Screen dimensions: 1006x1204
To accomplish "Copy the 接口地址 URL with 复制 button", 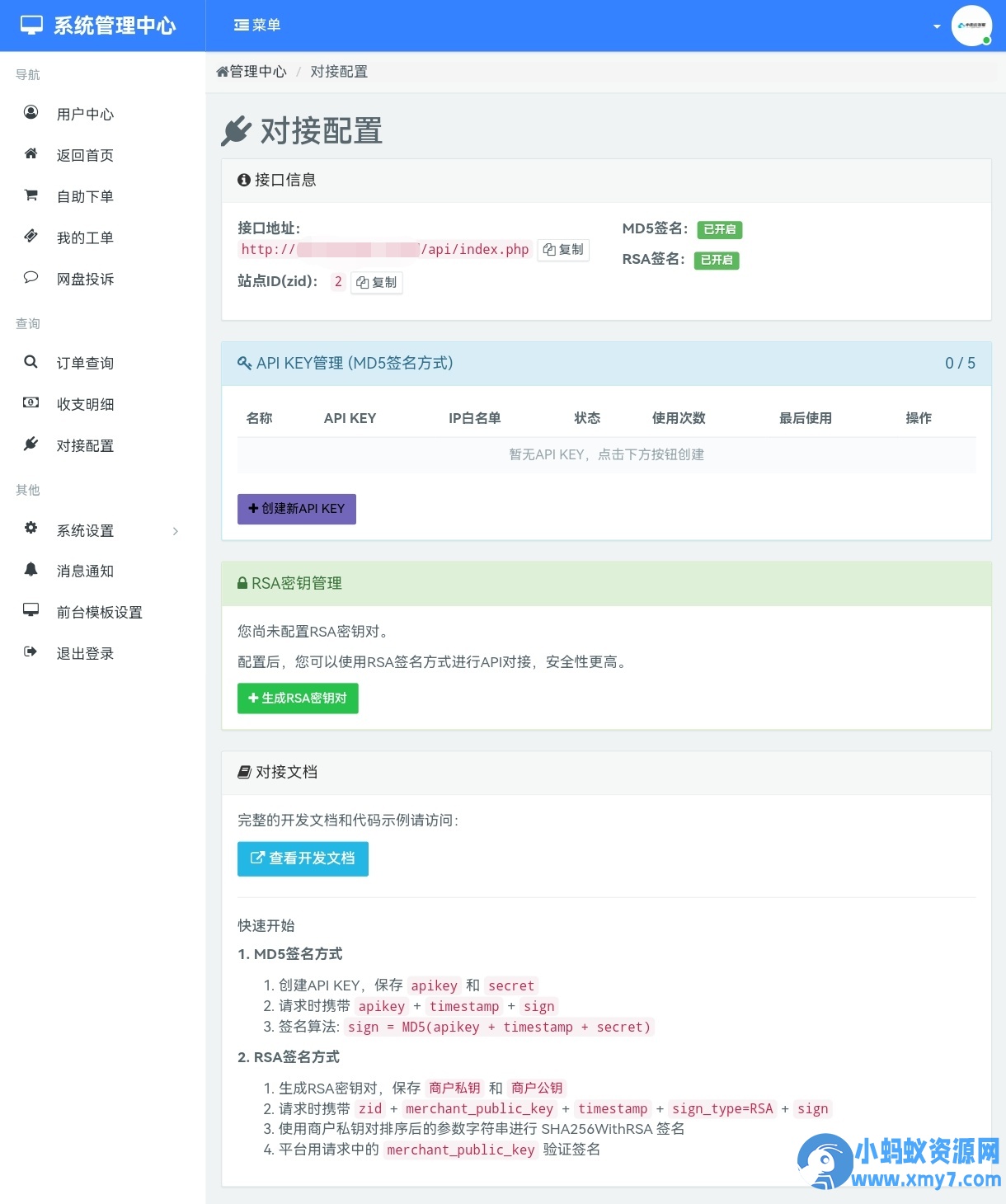I will [563, 250].
